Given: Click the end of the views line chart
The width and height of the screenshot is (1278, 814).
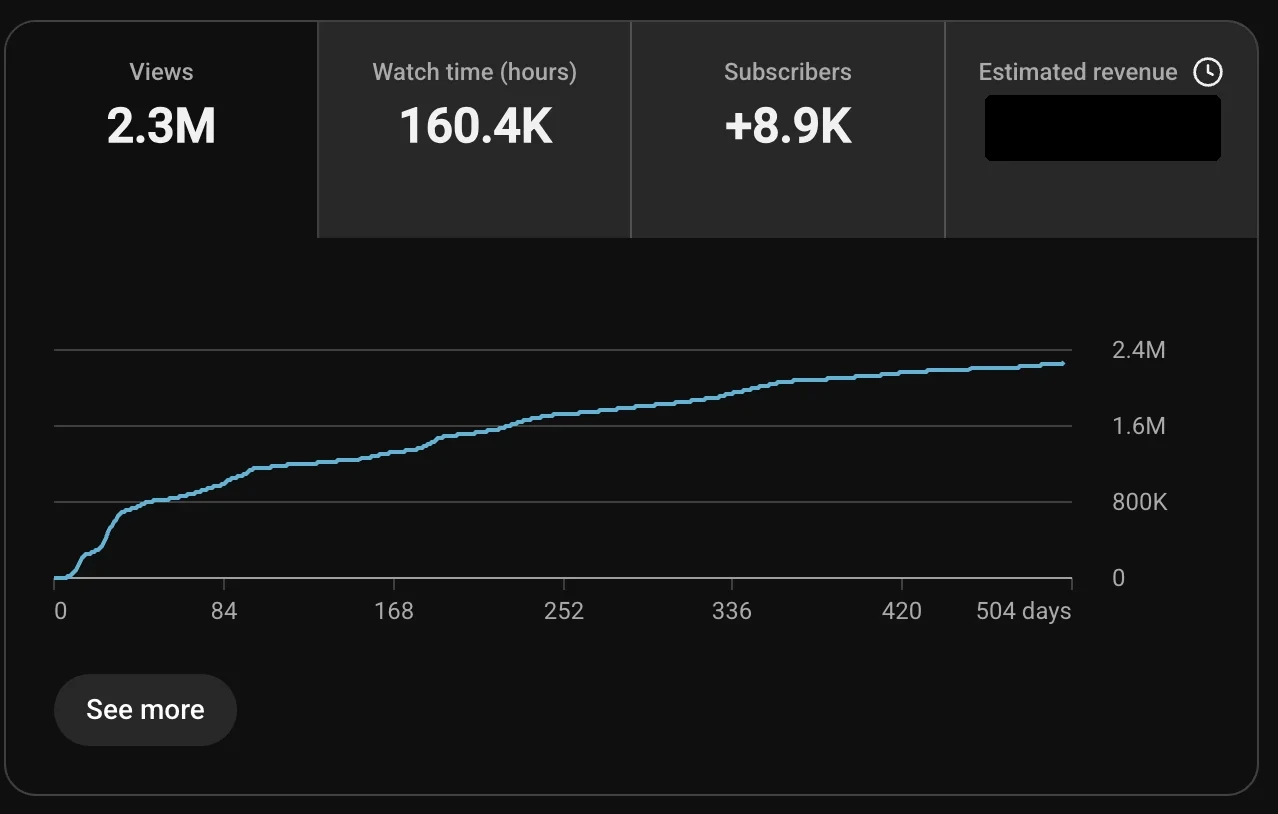Looking at the screenshot, I should pyautogui.click(x=1062, y=364).
